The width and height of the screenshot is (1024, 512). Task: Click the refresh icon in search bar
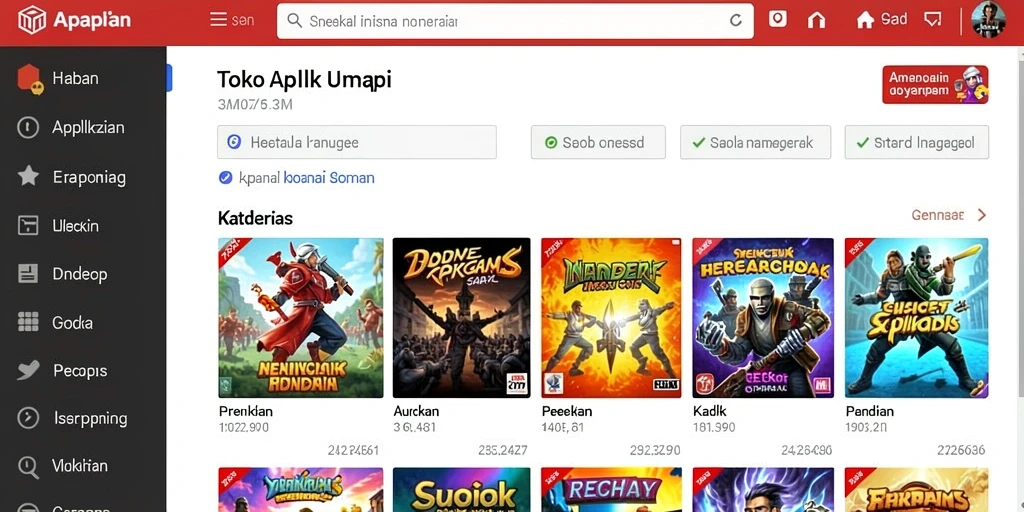coord(735,21)
